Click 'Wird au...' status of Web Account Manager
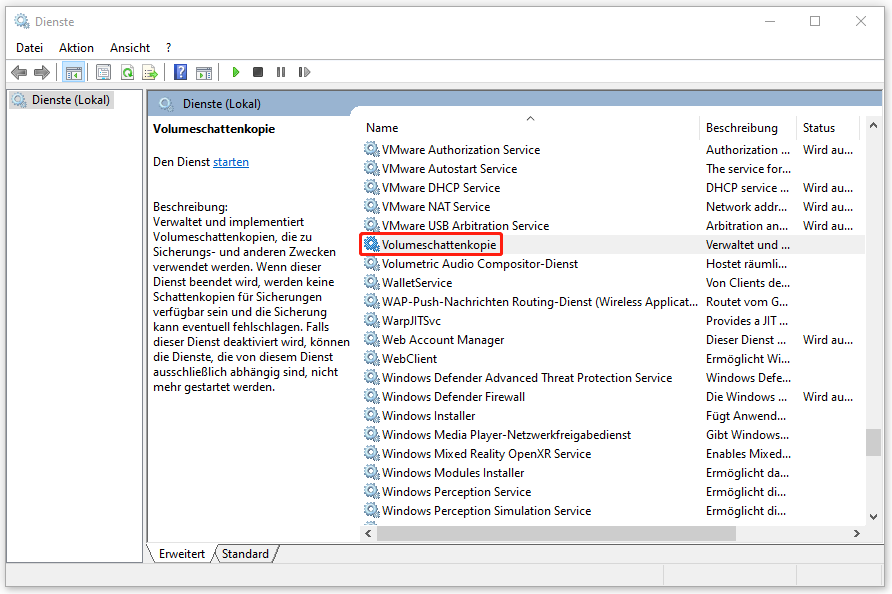 [x=828, y=340]
